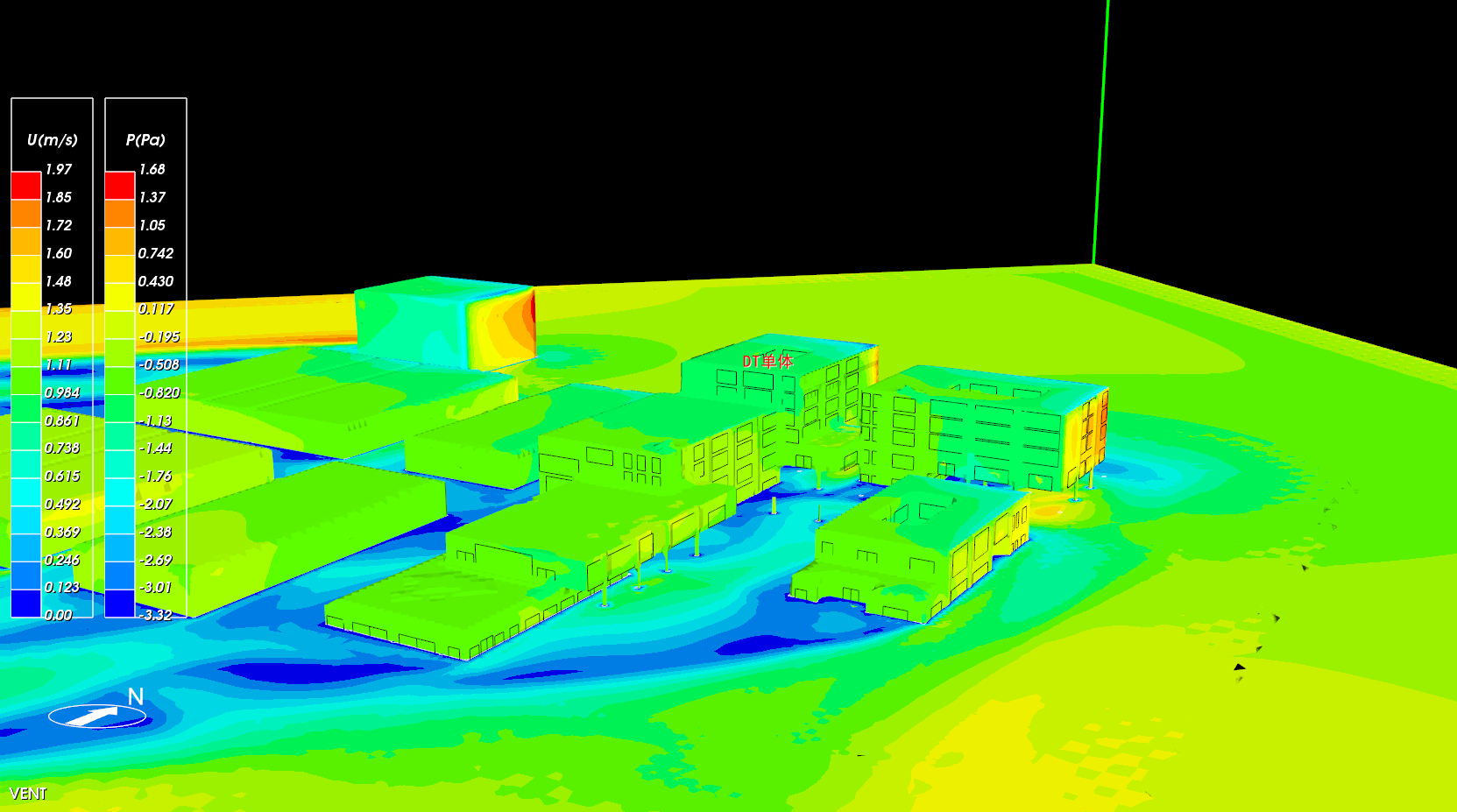The width and height of the screenshot is (1457, 812).
Task: Pick the red swatch in pressure legend
Action: pyautogui.click(x=119, y=186)
